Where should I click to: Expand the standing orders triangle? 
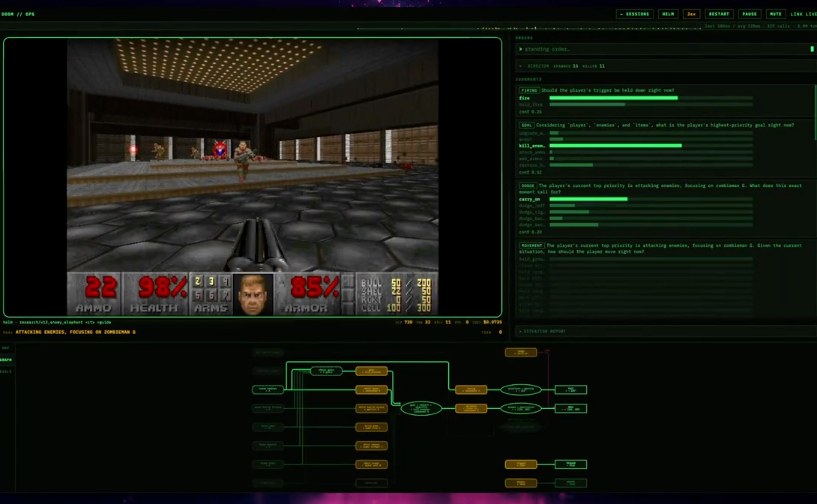point(521,49)
